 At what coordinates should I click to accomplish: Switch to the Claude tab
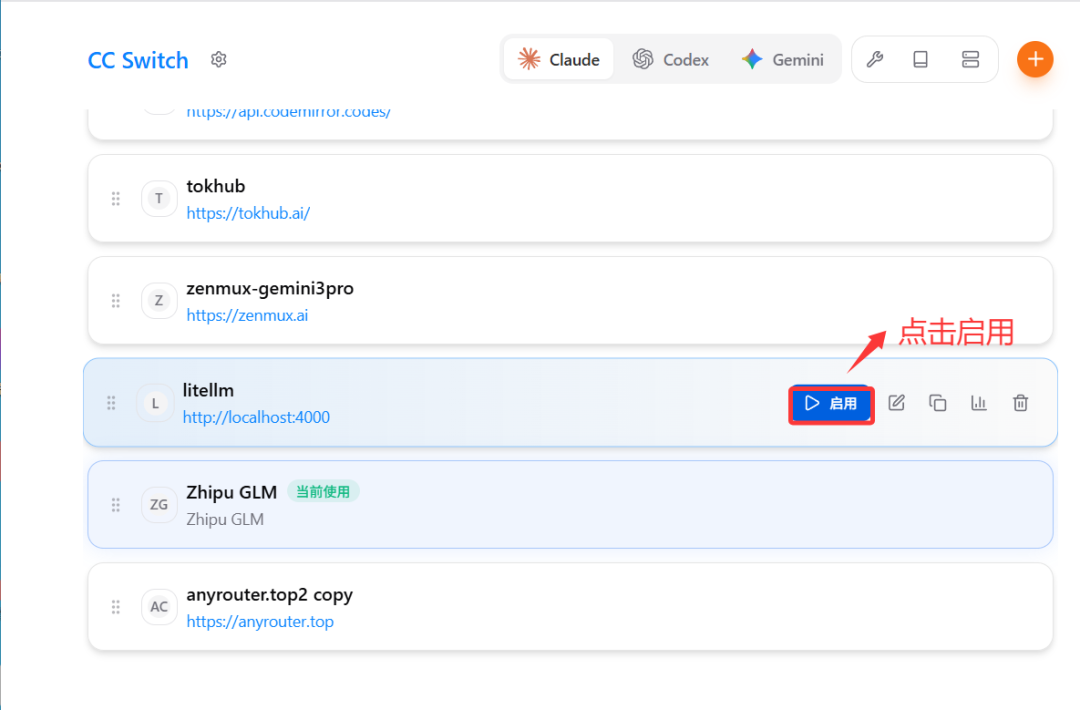(x=559, y=60)
